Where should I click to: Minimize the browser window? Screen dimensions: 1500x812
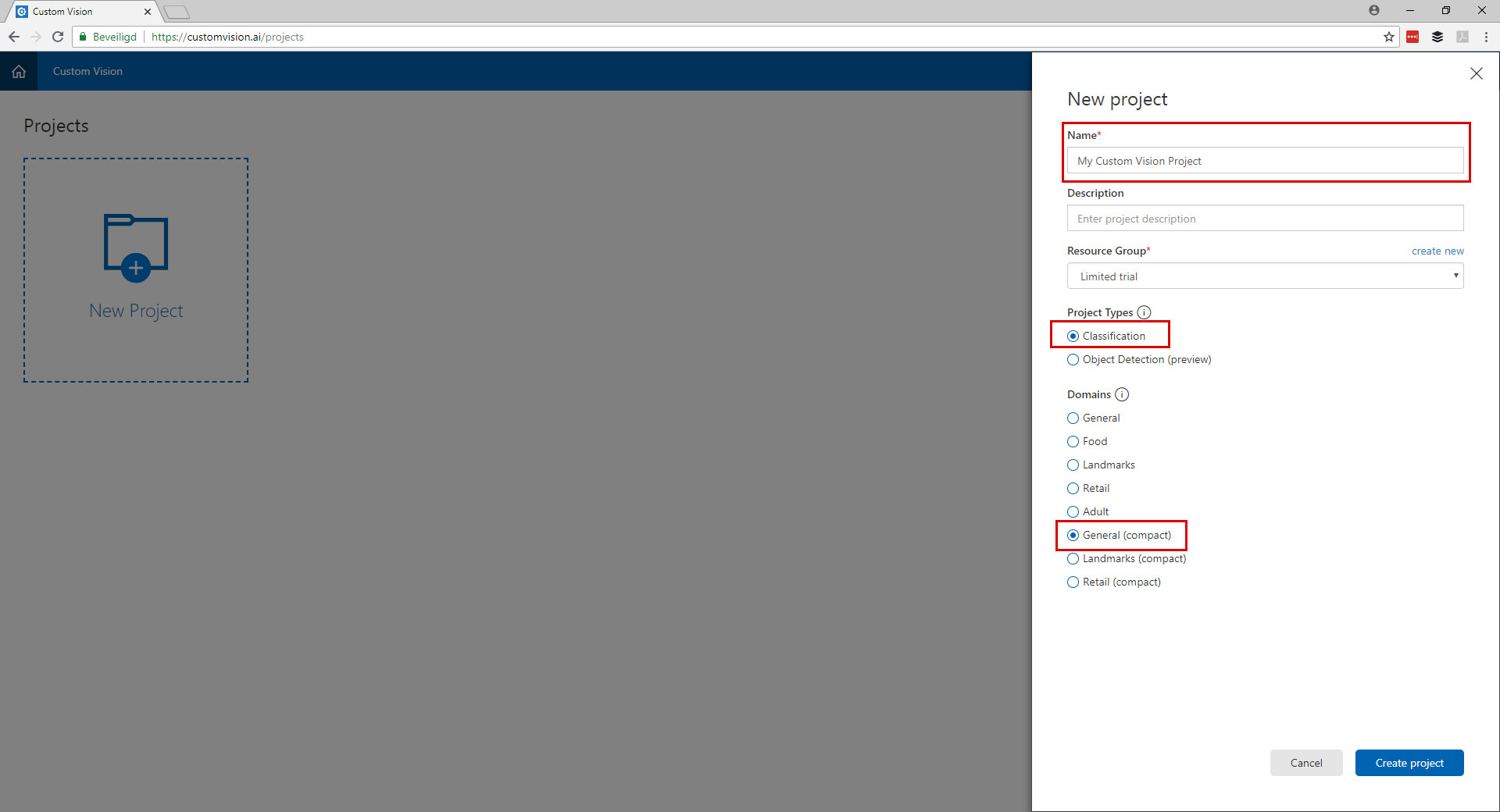pos(1410,10)
